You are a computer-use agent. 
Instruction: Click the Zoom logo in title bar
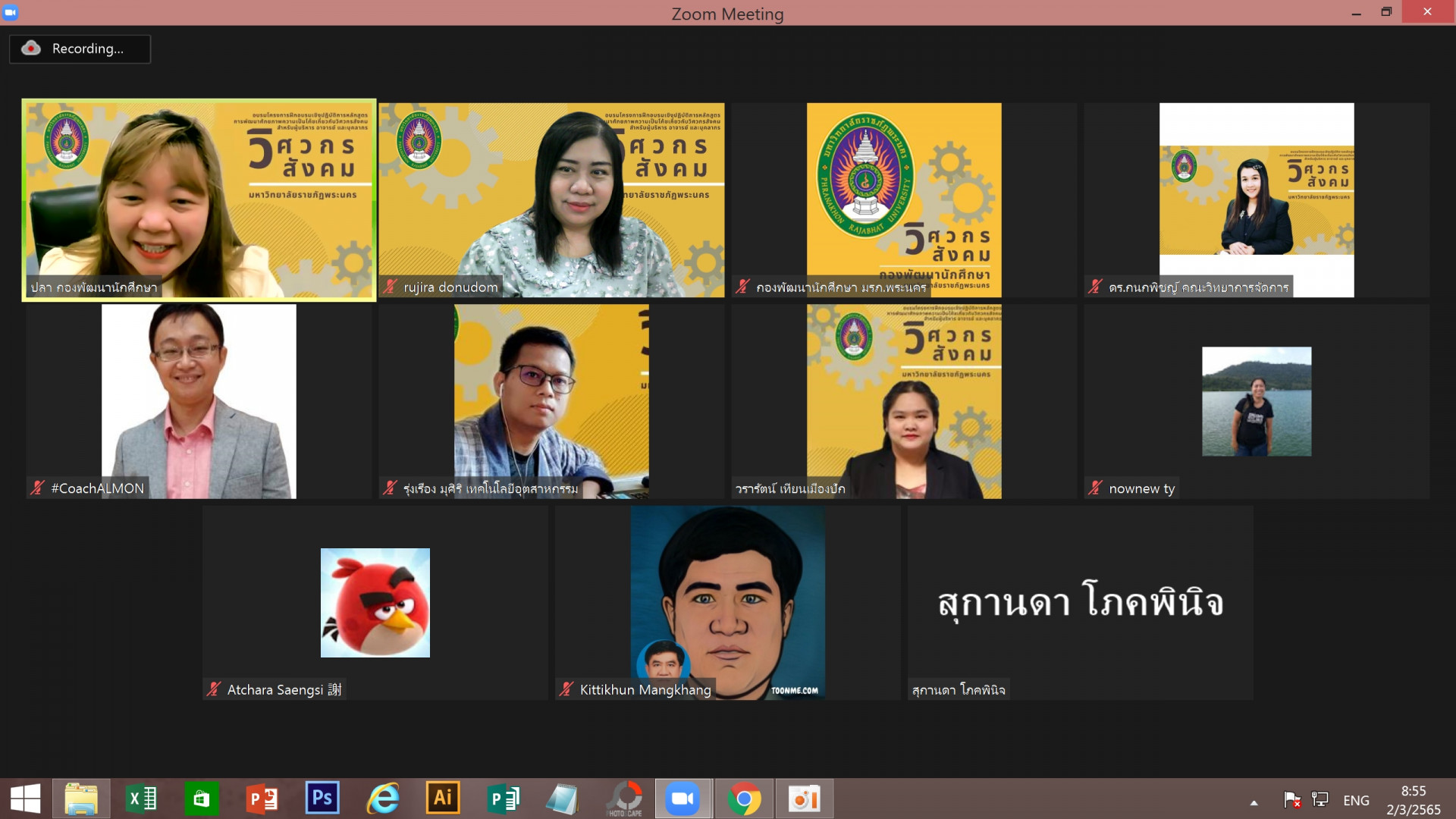[10, 12]
